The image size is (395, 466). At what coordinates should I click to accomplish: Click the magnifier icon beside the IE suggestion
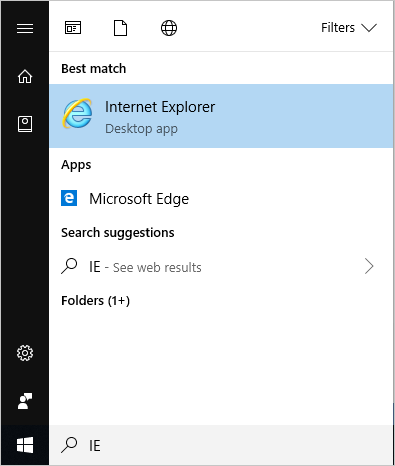pyautogui.click(x=69, y=266)
